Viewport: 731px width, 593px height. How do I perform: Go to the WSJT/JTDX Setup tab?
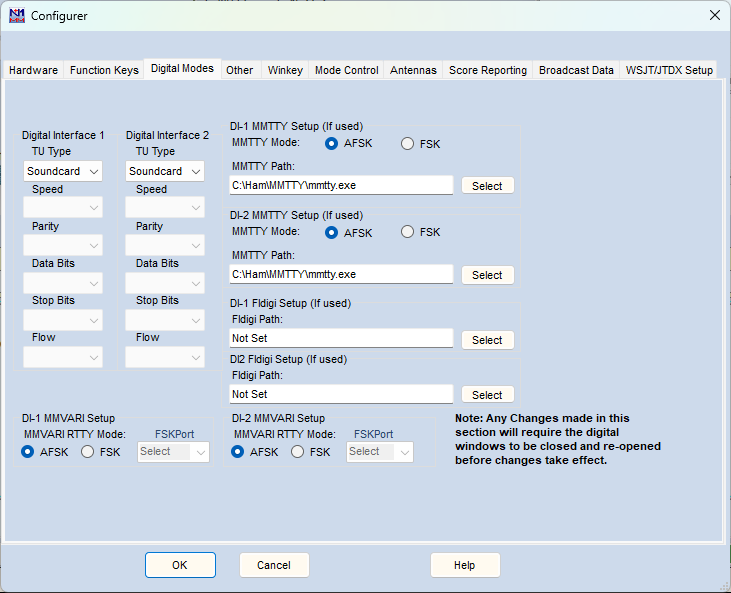coord(669,70)
